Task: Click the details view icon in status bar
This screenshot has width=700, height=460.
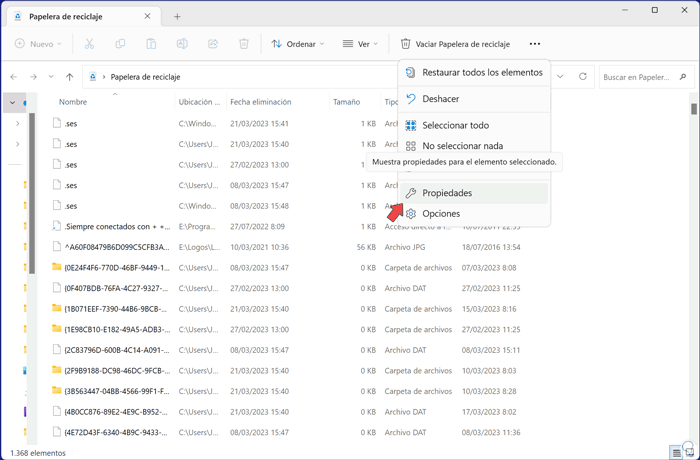Action: point(677,453)
